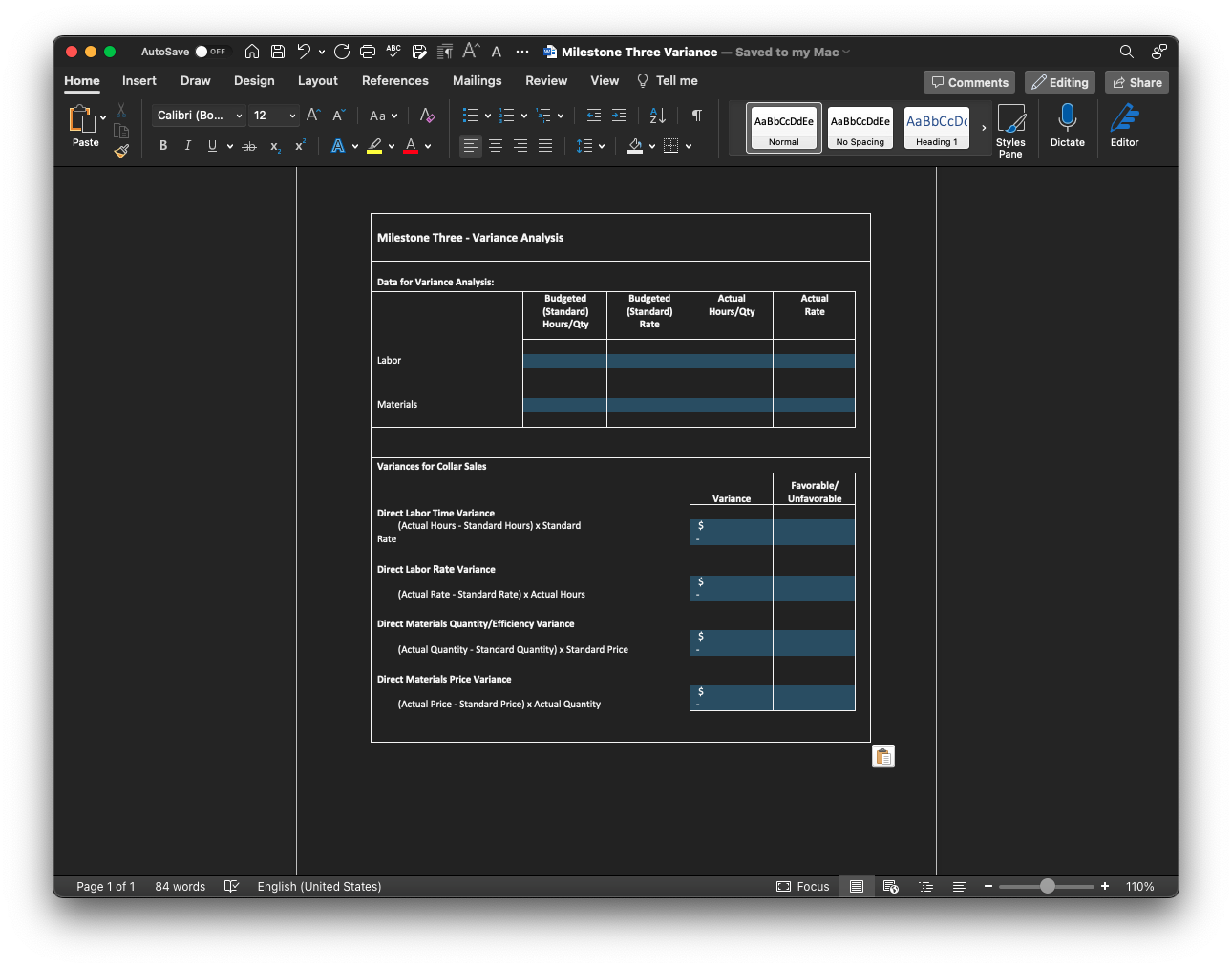
Task: Open the Search magnifier icon
Action: click(1127, 52)
